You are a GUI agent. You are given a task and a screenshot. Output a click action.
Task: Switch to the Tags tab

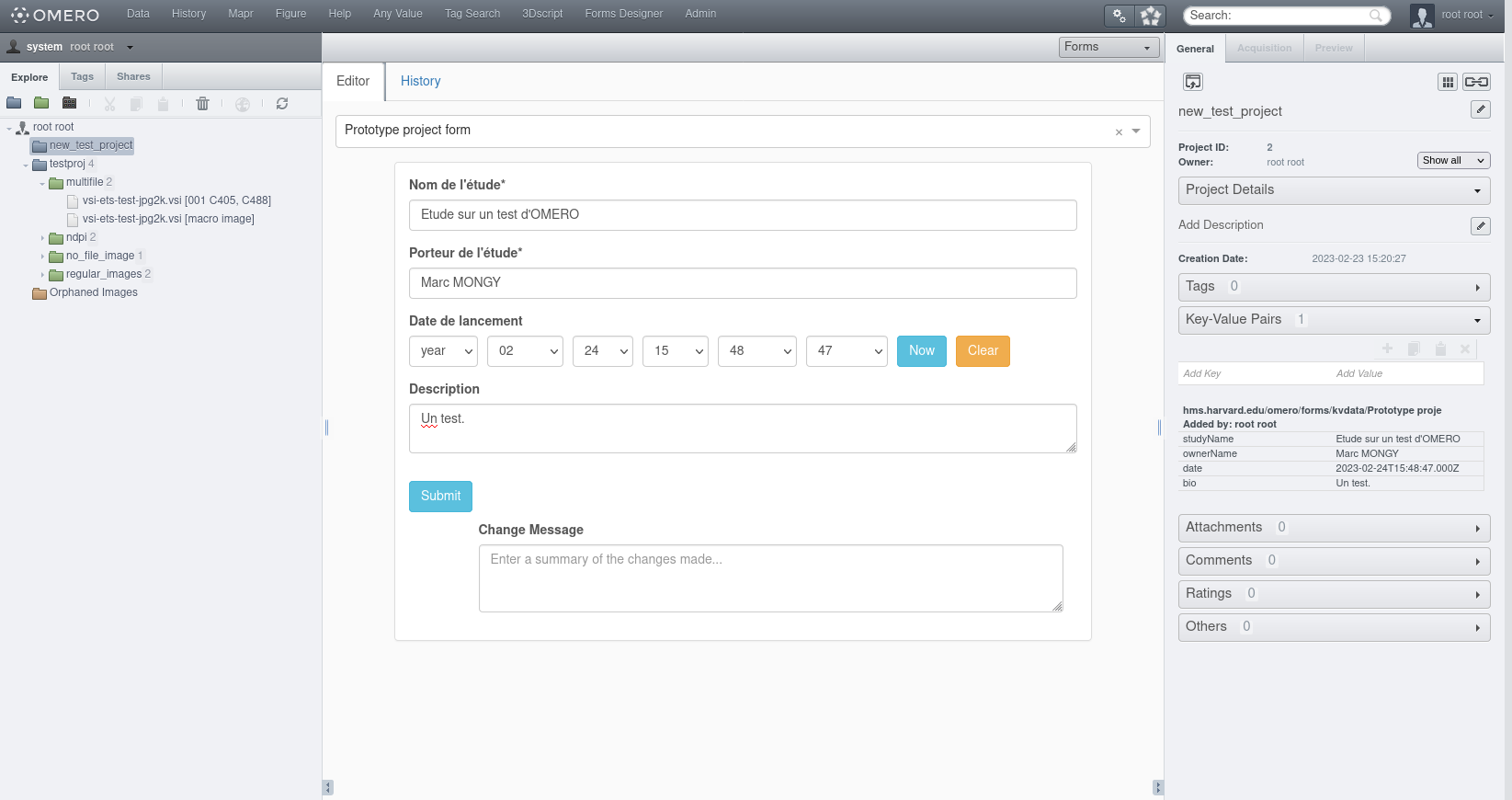pos(82,77)
